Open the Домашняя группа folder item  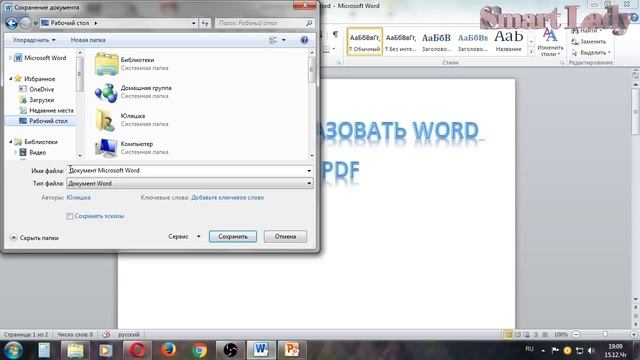[x=133, y=92]
